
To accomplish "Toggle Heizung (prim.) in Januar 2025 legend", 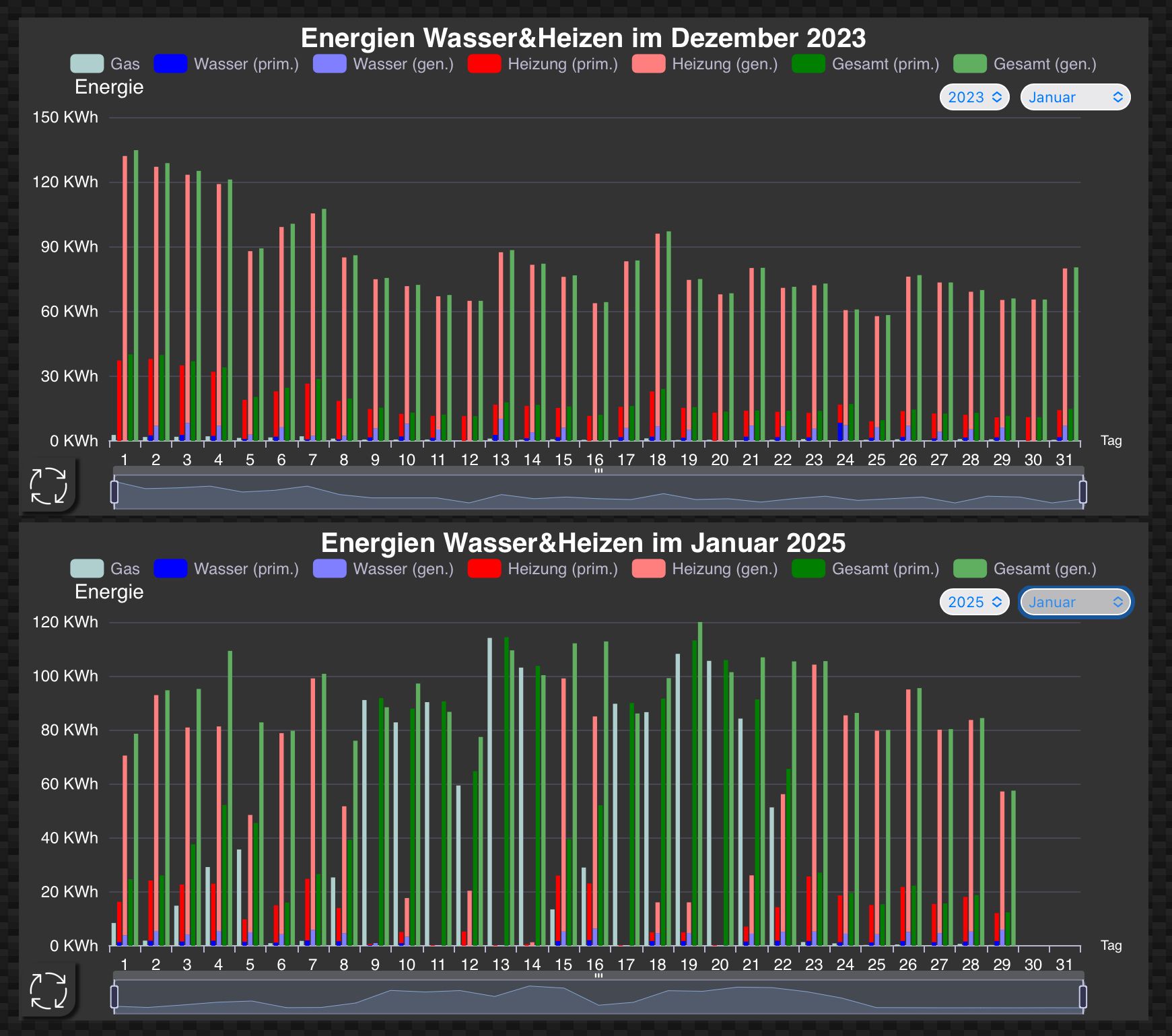I will pyautogui.click(x=543, y=569).
